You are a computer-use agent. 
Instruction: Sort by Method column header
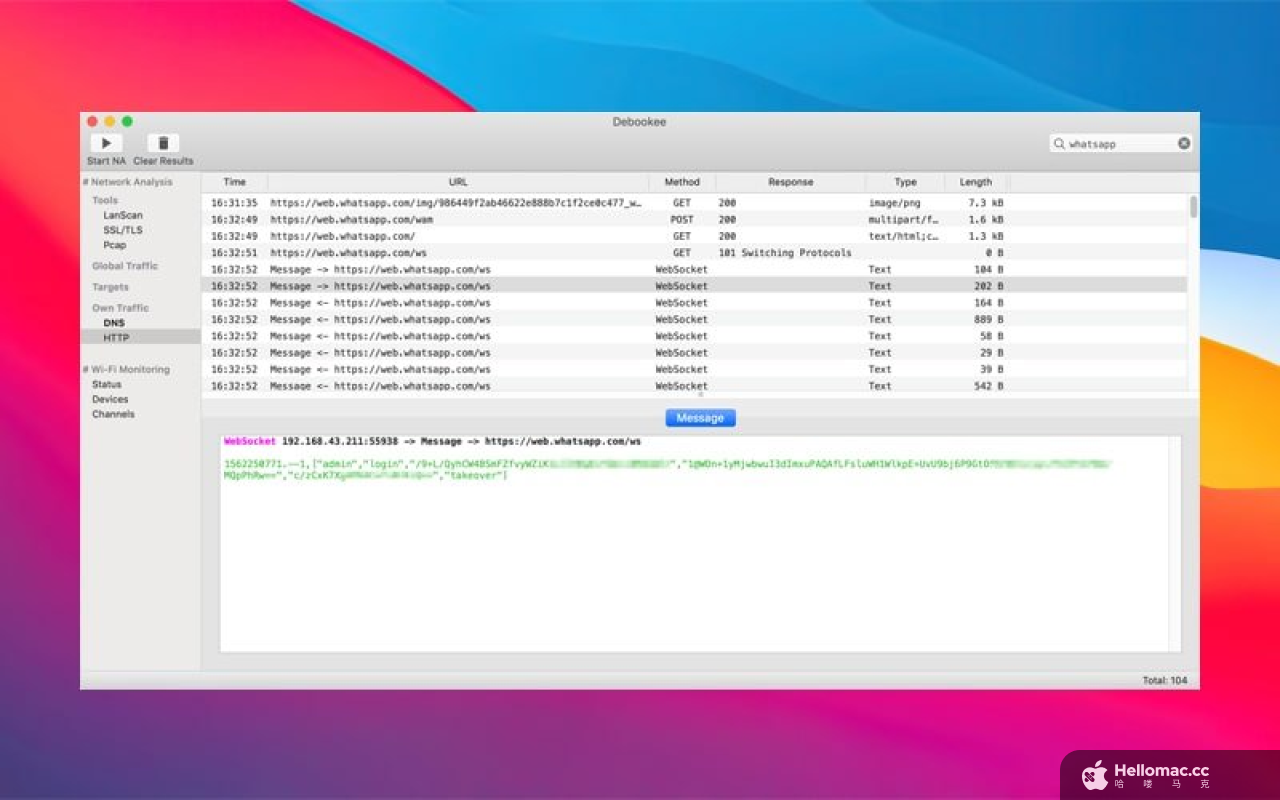pos(682,182)
